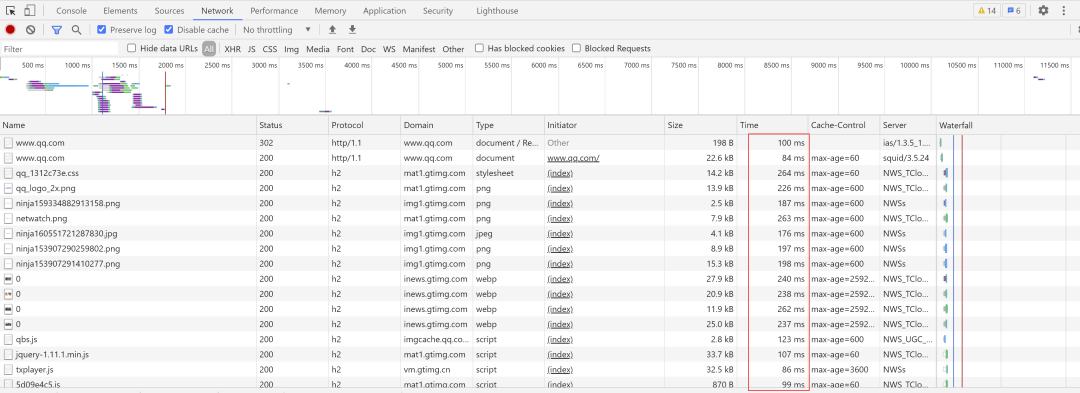Sort by the Name column header
This screenshot has height=393, width=1080.
tap(128, 125)
